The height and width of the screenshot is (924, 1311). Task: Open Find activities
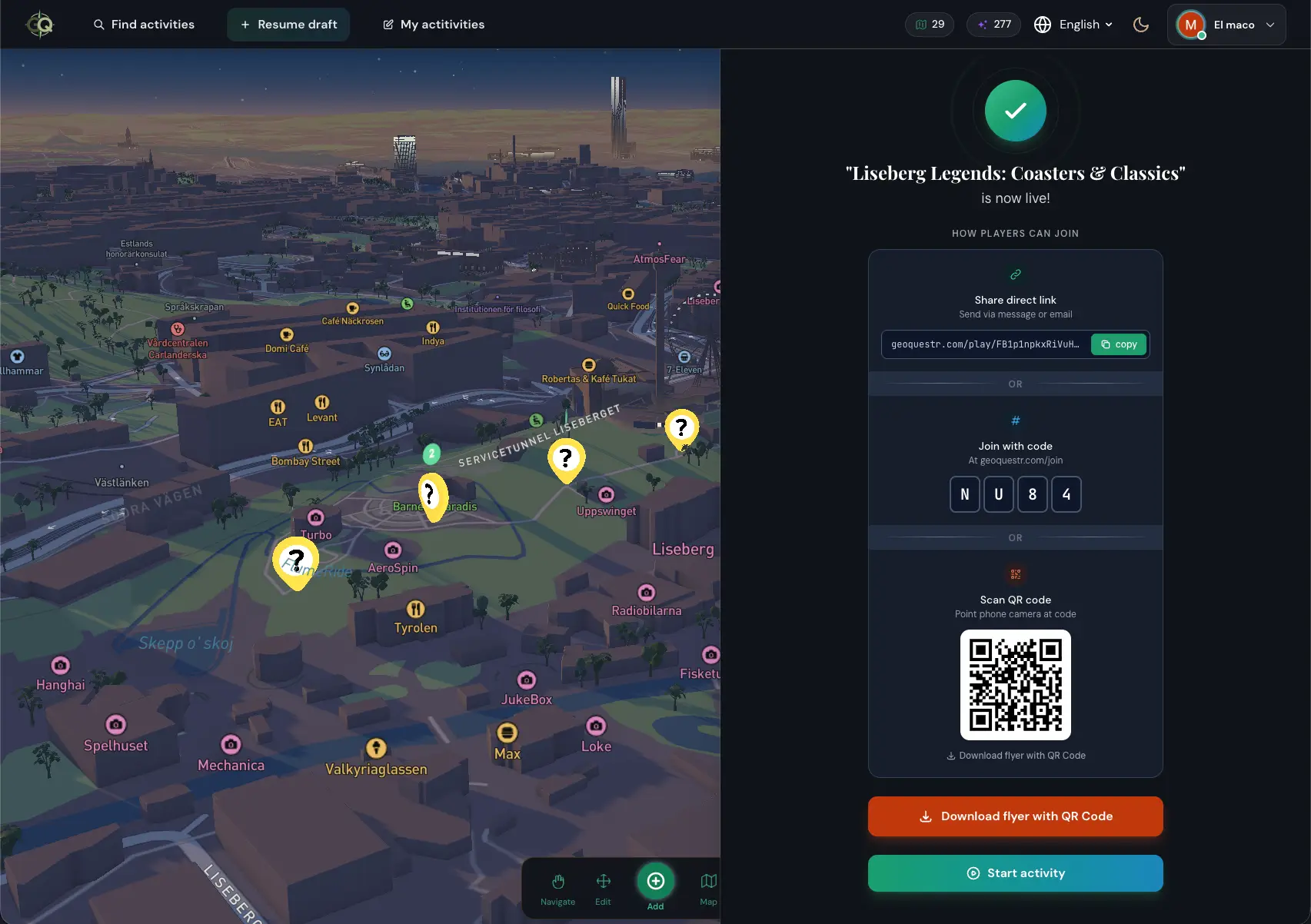click(x=144, y=25)
